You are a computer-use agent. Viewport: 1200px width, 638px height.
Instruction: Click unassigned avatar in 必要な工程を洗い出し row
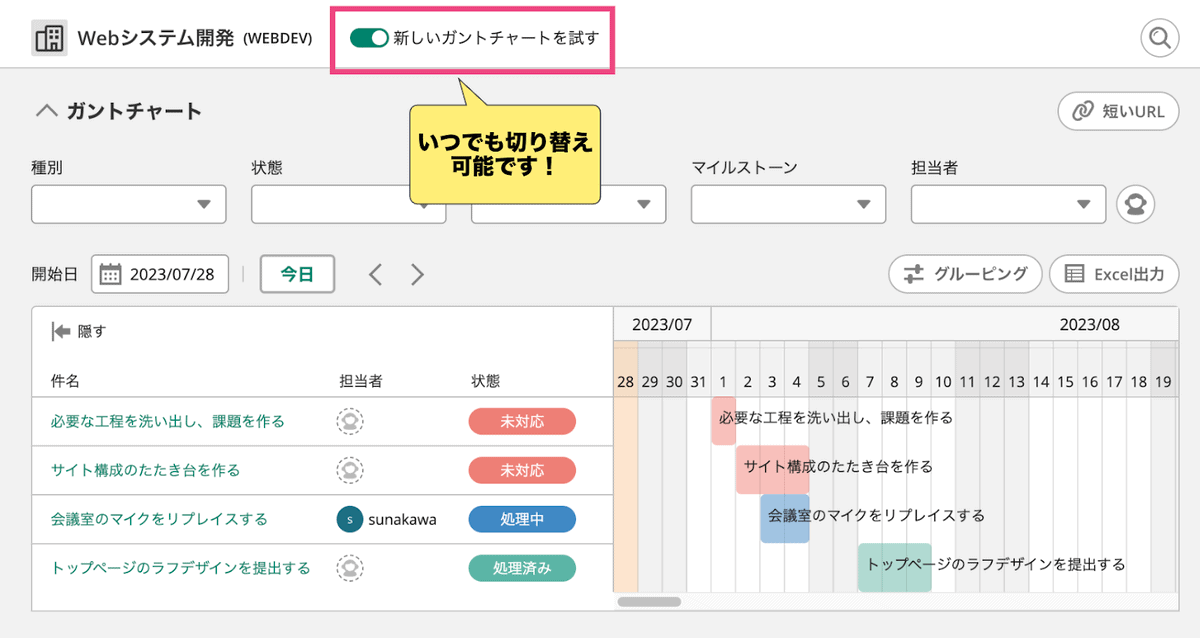pos(349,421)
